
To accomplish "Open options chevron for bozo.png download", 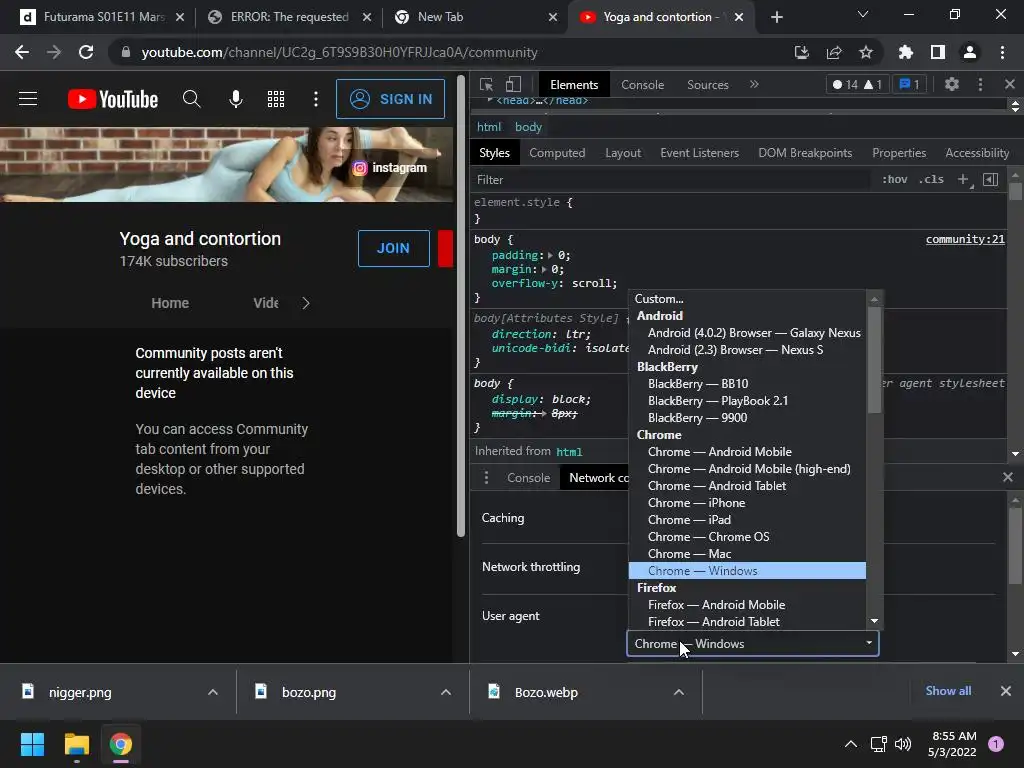I will pyautogui.click(x=446, y=692).
